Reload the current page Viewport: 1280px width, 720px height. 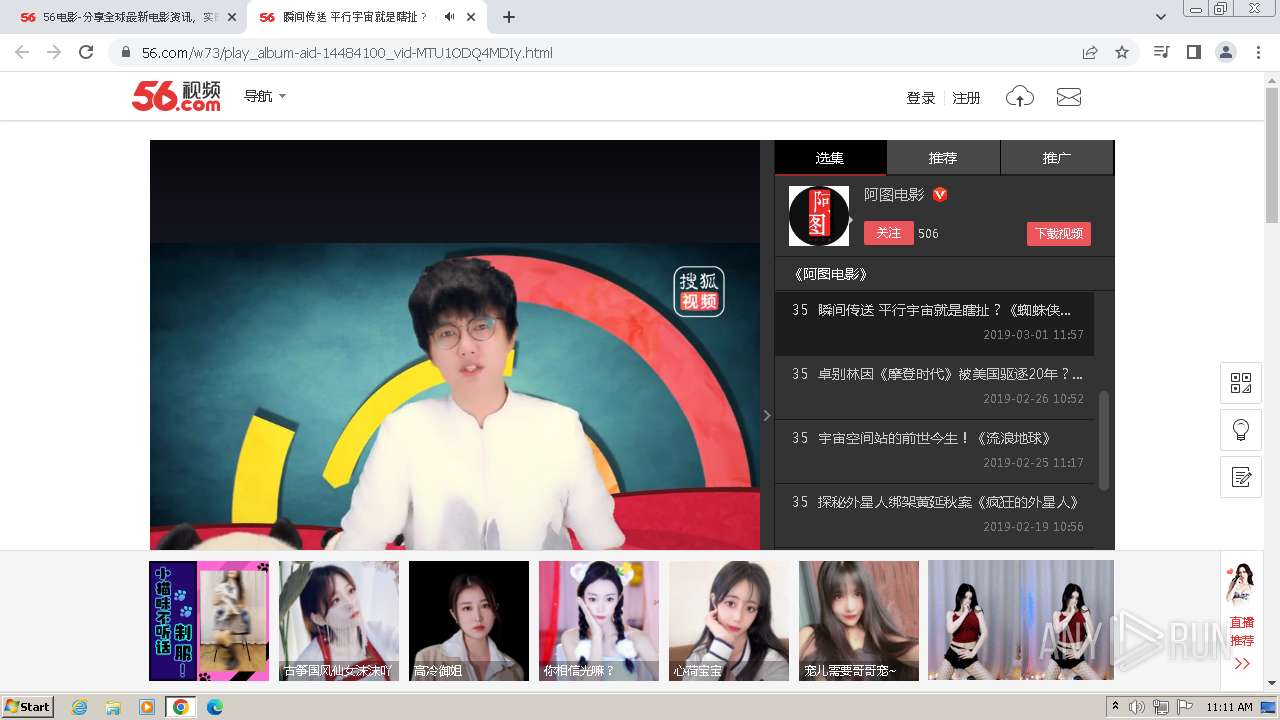coord(86,52)
